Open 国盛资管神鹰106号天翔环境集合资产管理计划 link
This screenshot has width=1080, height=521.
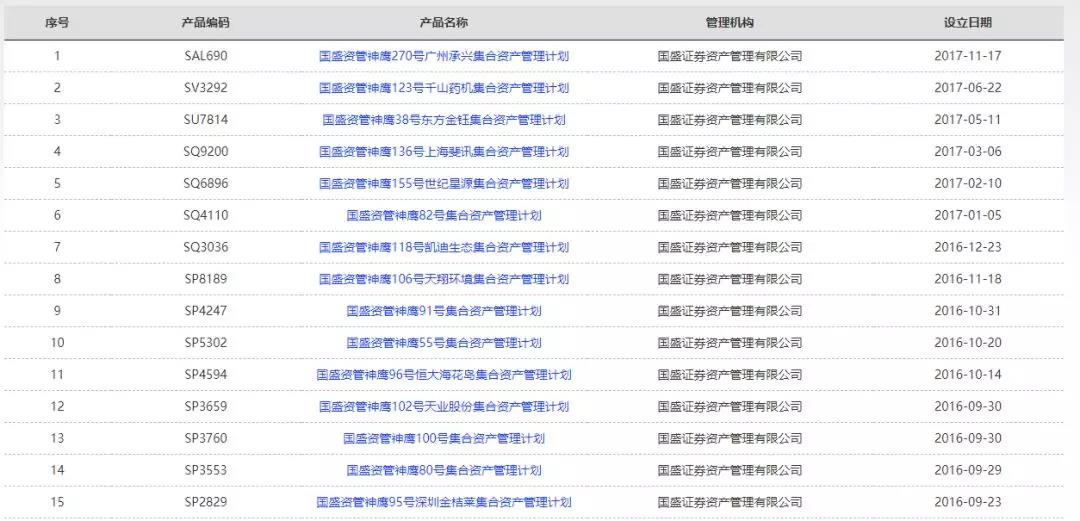tap(444, 279)
